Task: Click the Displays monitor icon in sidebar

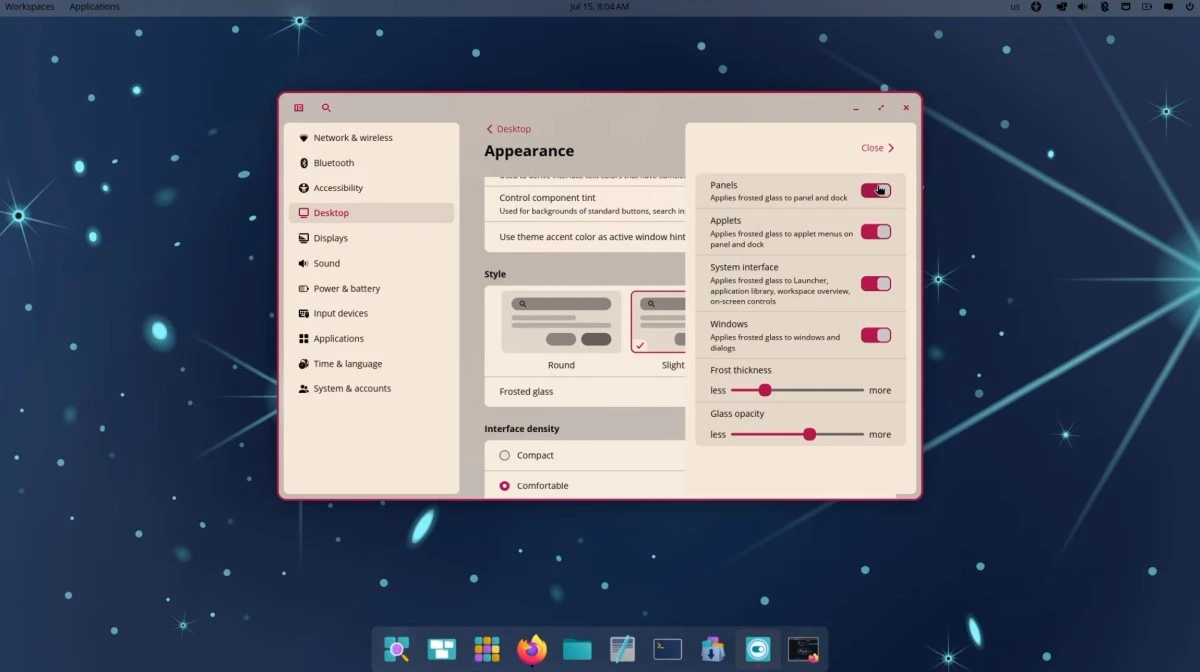Action: 304,238
